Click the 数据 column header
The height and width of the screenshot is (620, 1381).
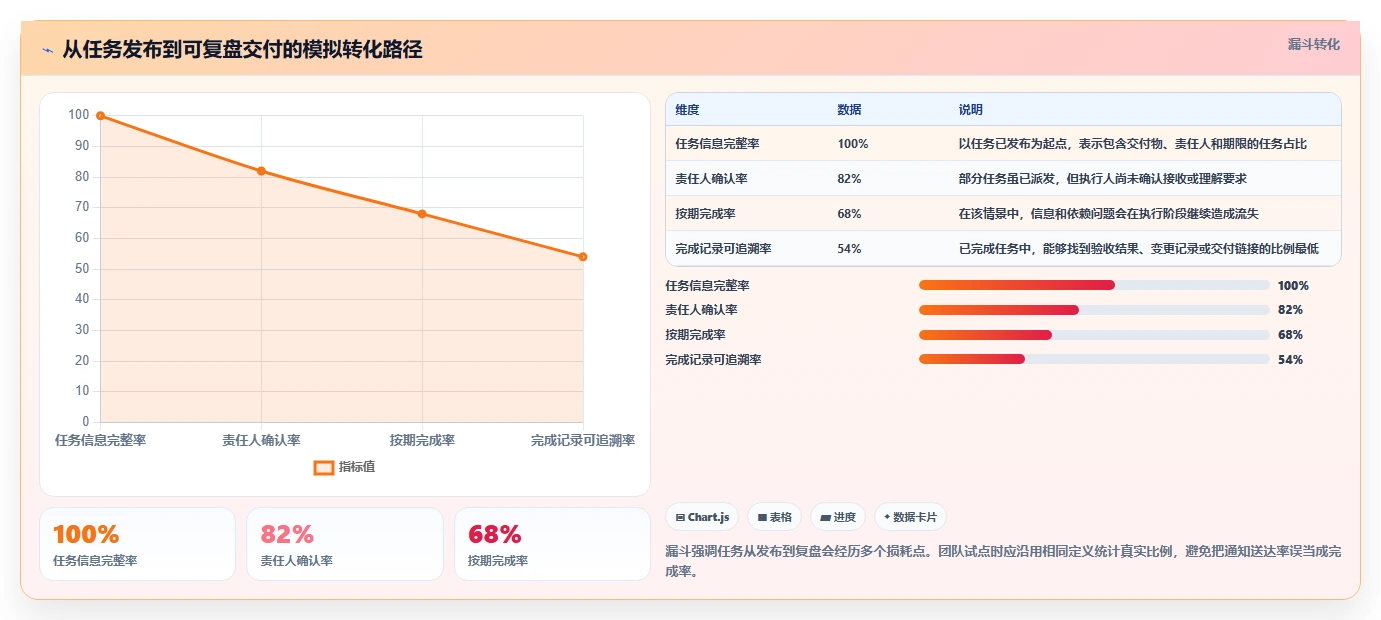[849, 110]
